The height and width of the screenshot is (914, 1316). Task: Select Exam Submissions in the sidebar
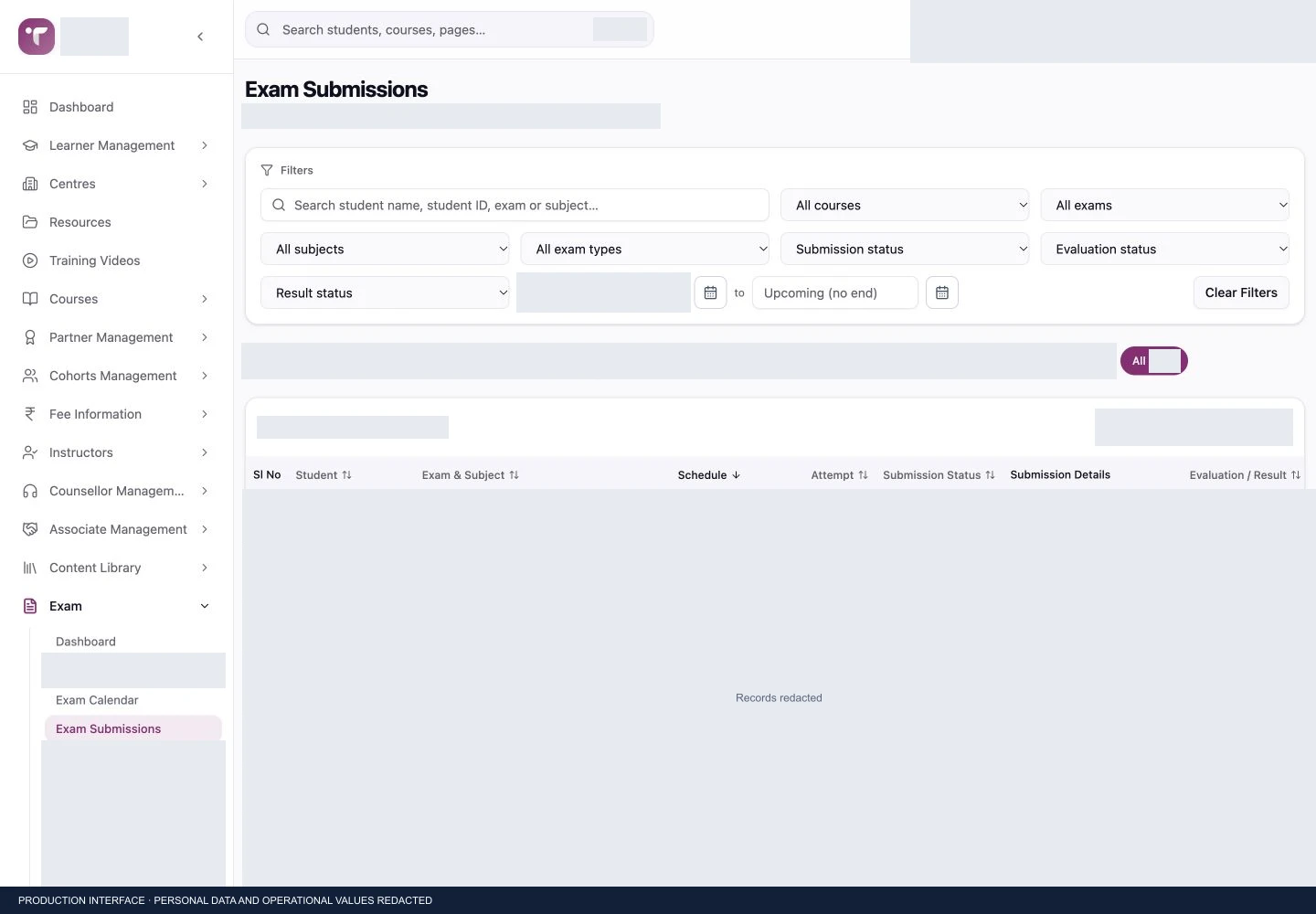tap(133, 728)
